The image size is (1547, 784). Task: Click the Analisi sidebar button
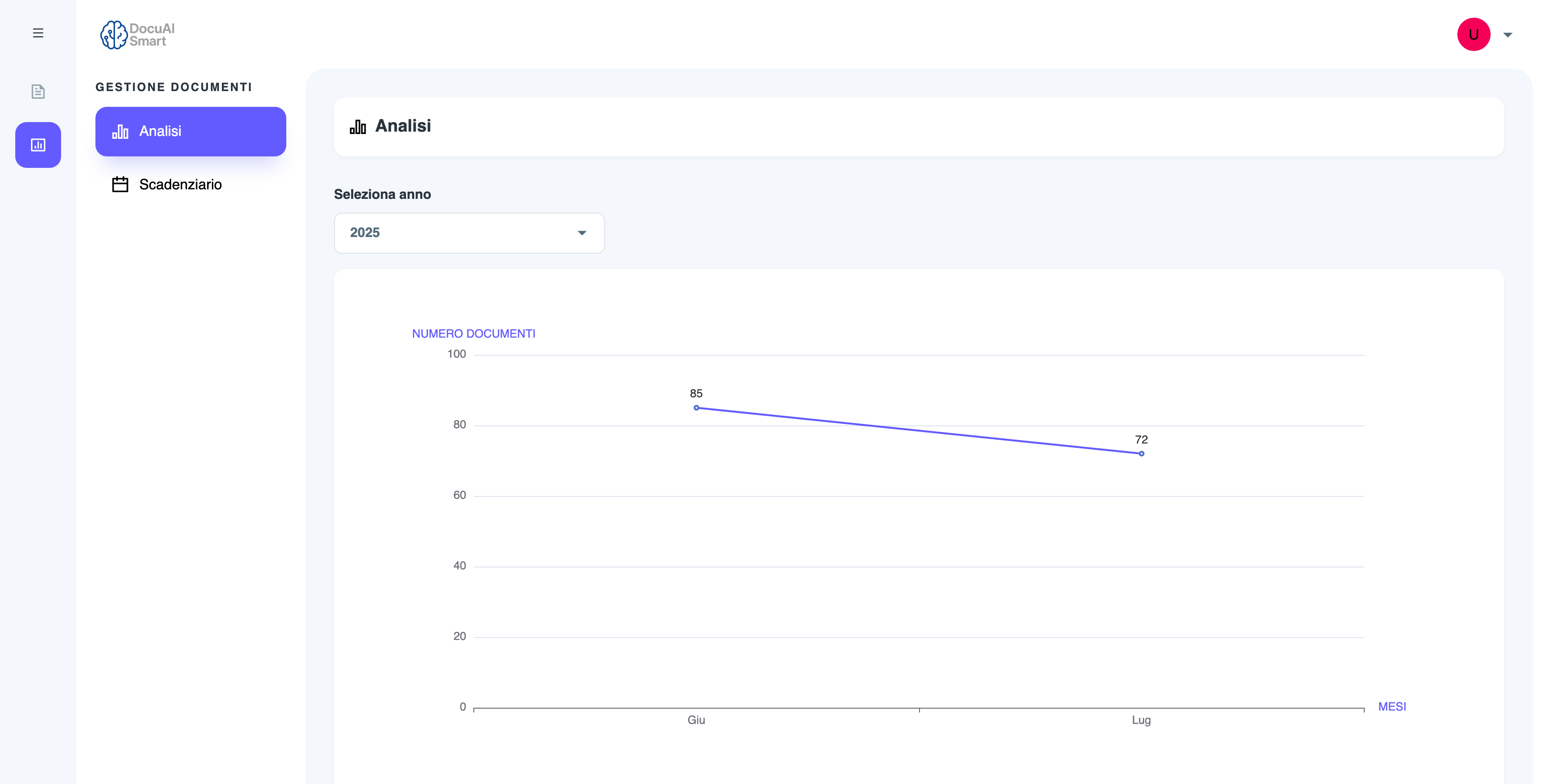click(190, 131)
